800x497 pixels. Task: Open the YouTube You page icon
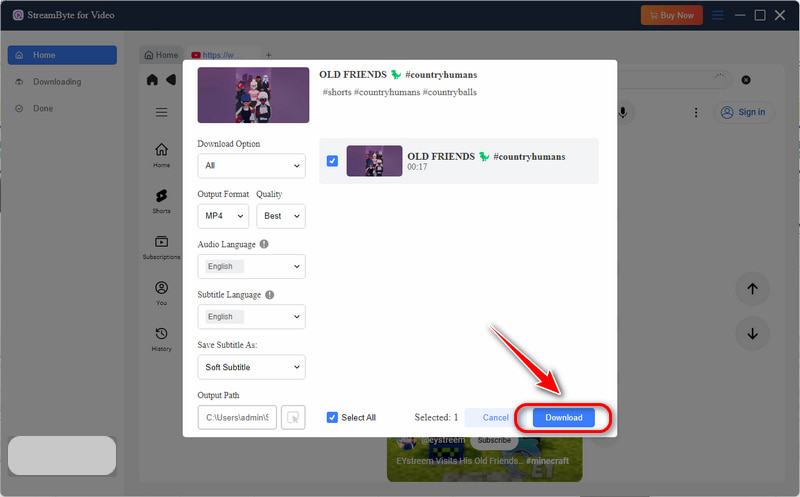pyautogui.click(x=161, y=293)
